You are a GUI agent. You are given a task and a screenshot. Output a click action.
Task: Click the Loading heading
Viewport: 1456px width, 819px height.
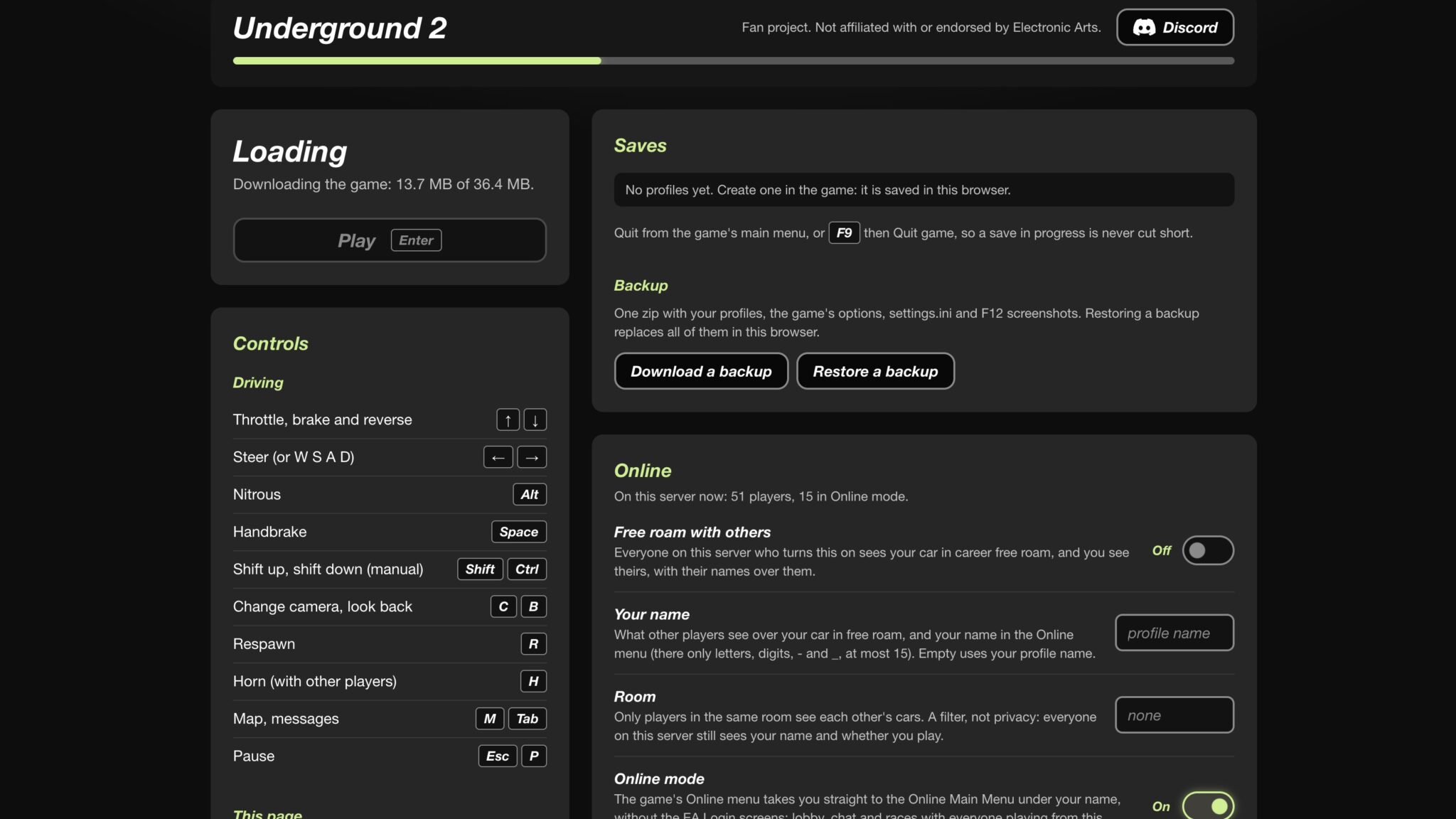(289, 151)
